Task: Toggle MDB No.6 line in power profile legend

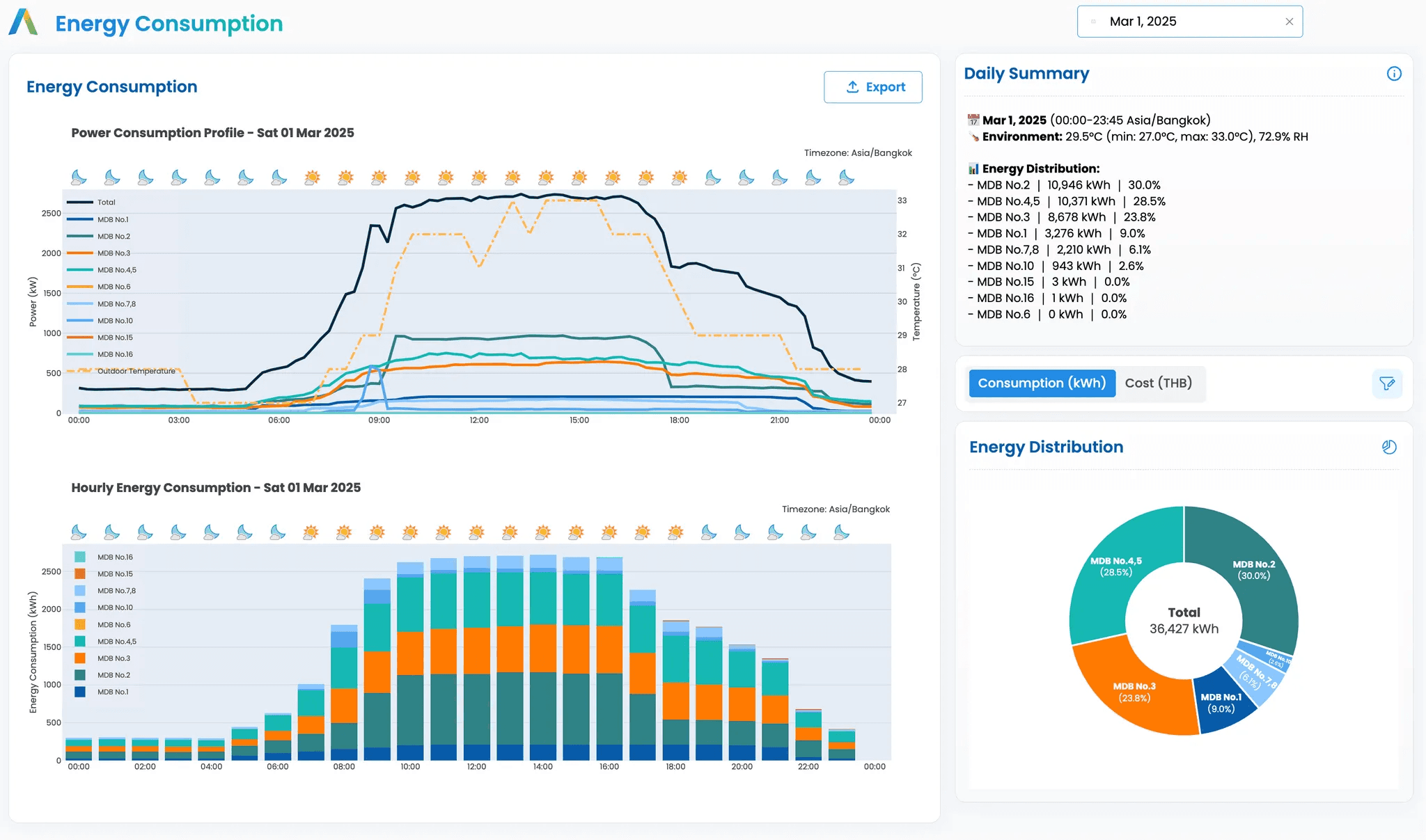Action: 98,287
